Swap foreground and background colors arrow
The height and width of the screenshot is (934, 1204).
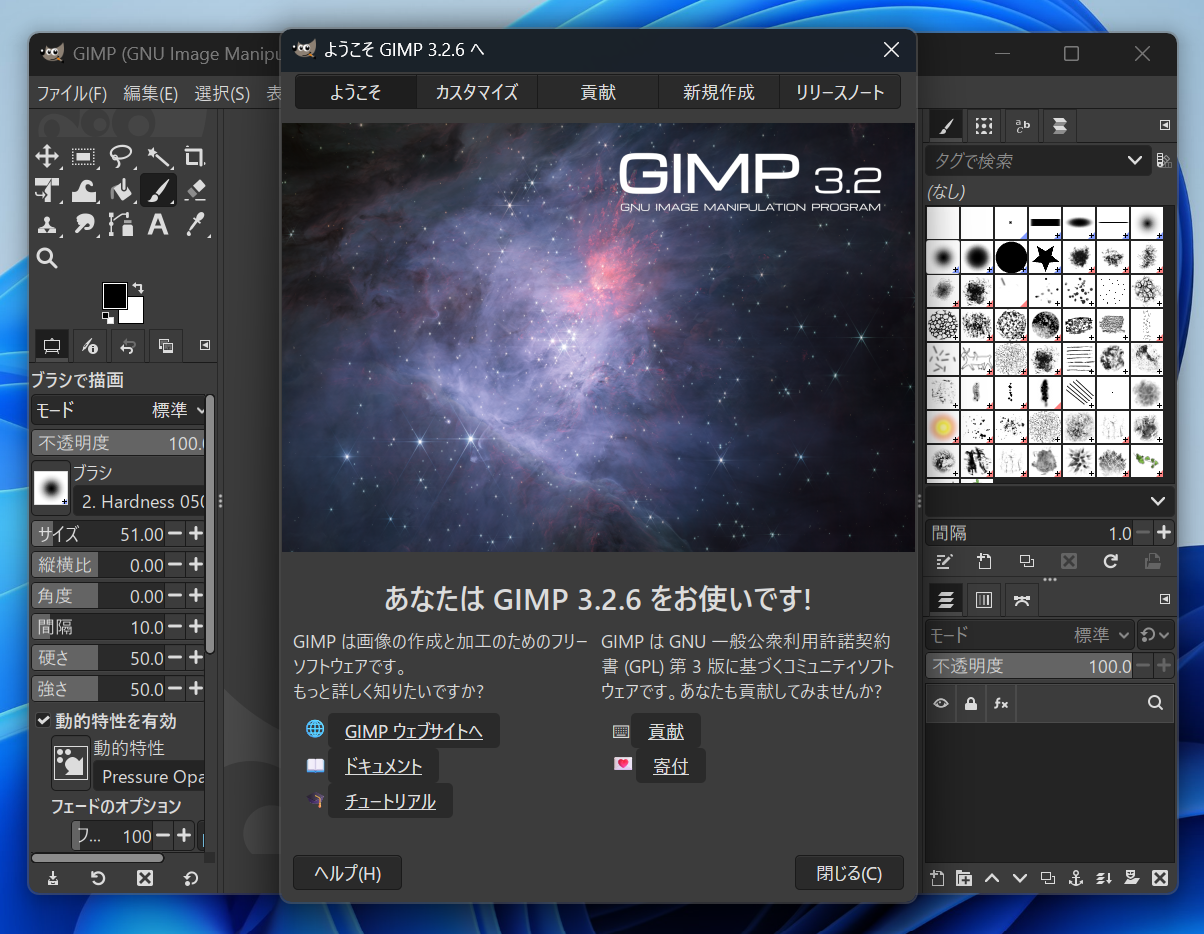(x=138, y=288)
